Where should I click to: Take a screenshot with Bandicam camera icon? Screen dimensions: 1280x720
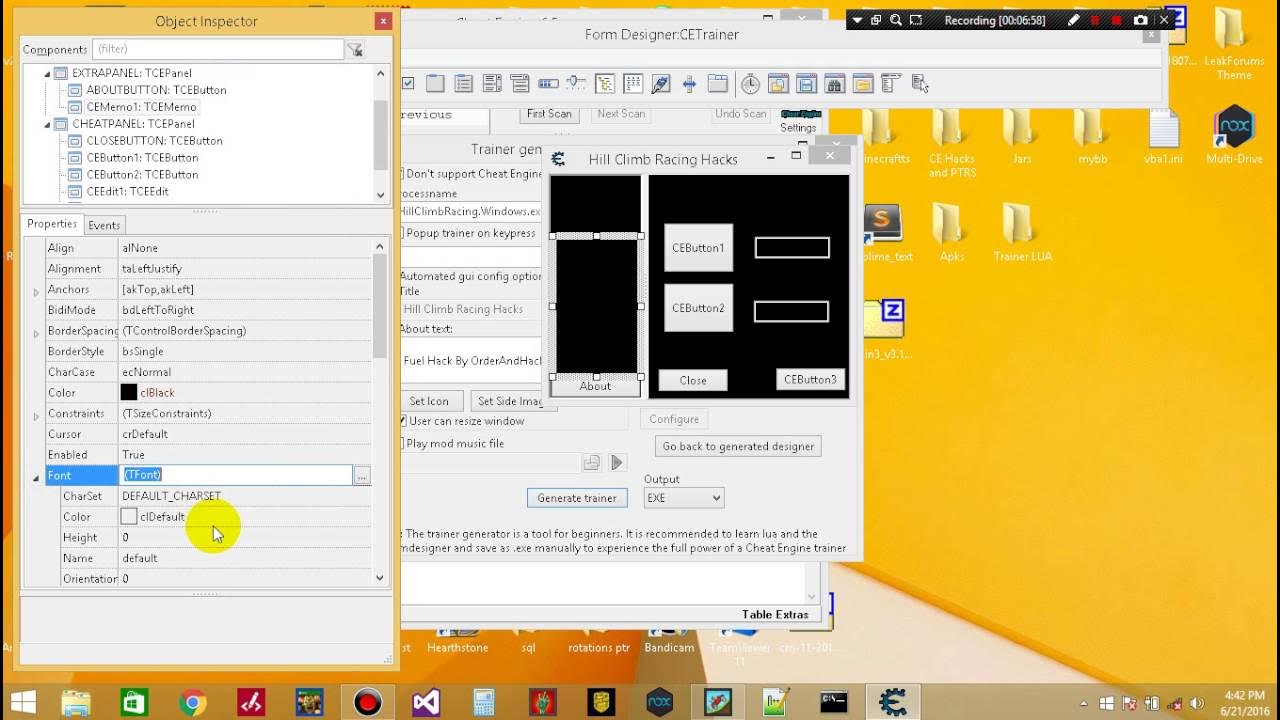click(x=1141, y=20)
